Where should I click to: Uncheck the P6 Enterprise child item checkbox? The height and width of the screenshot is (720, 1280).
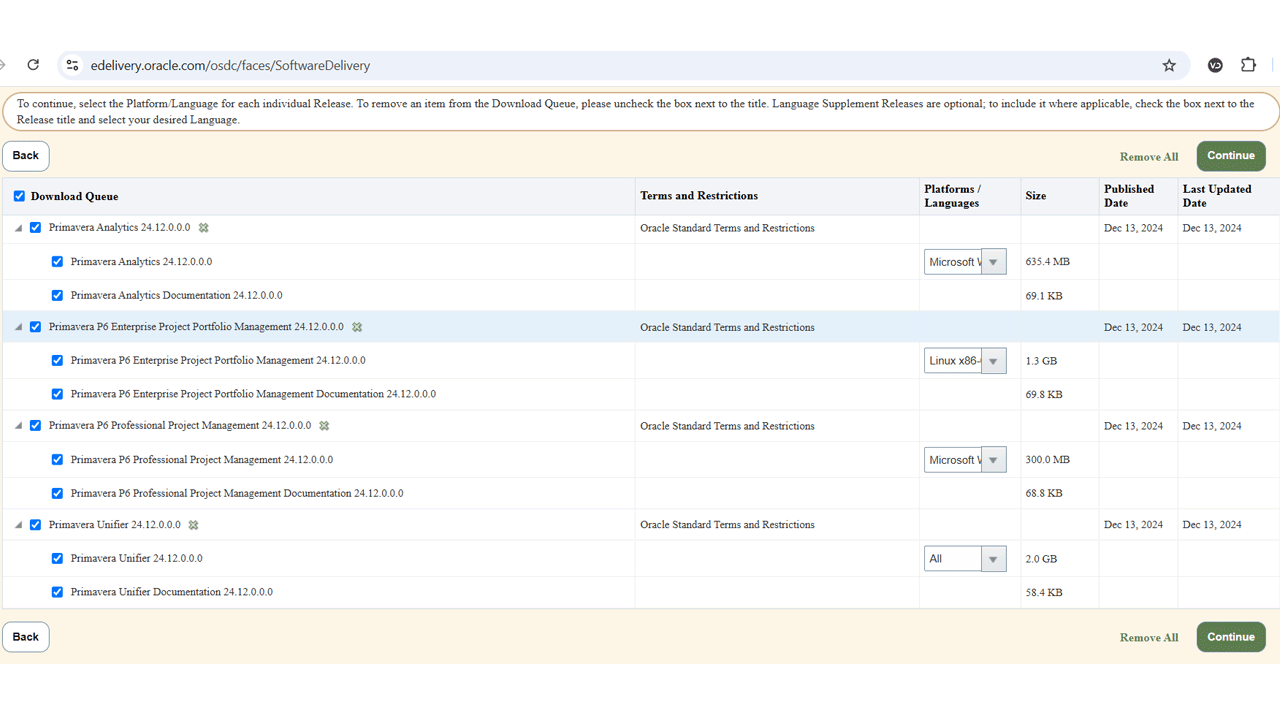[x=57, y=361]
